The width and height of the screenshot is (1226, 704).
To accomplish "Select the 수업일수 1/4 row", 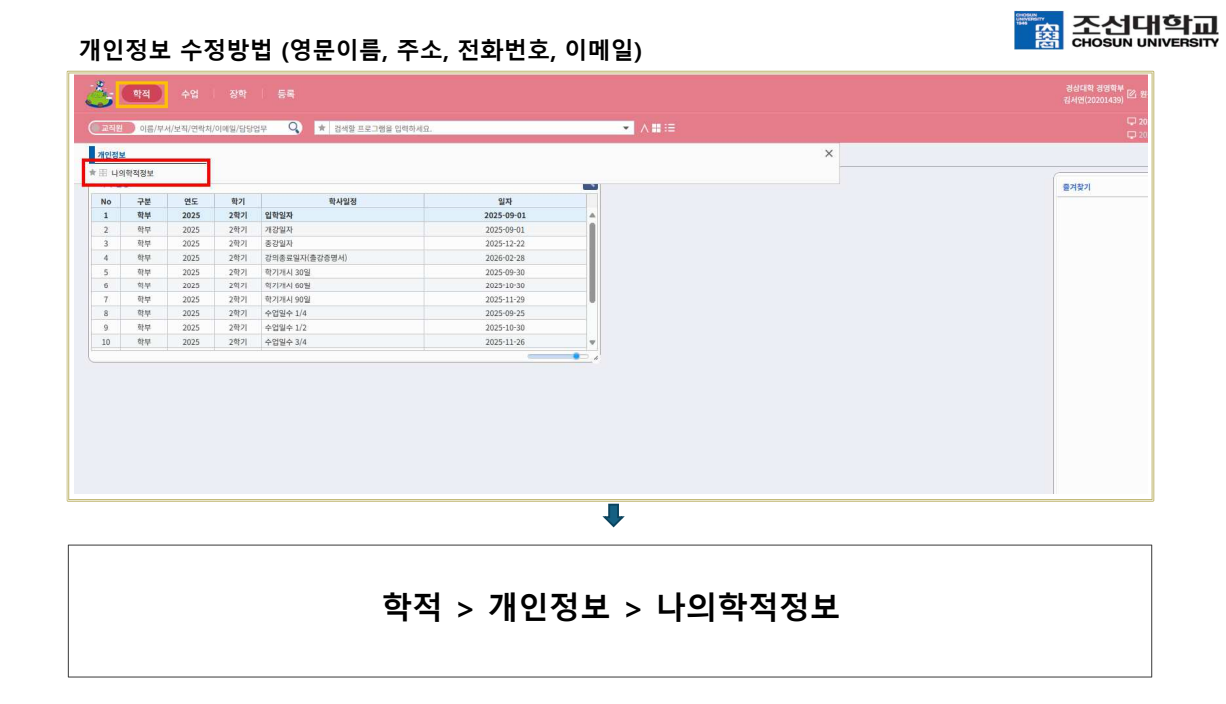I will pos(338,313).
